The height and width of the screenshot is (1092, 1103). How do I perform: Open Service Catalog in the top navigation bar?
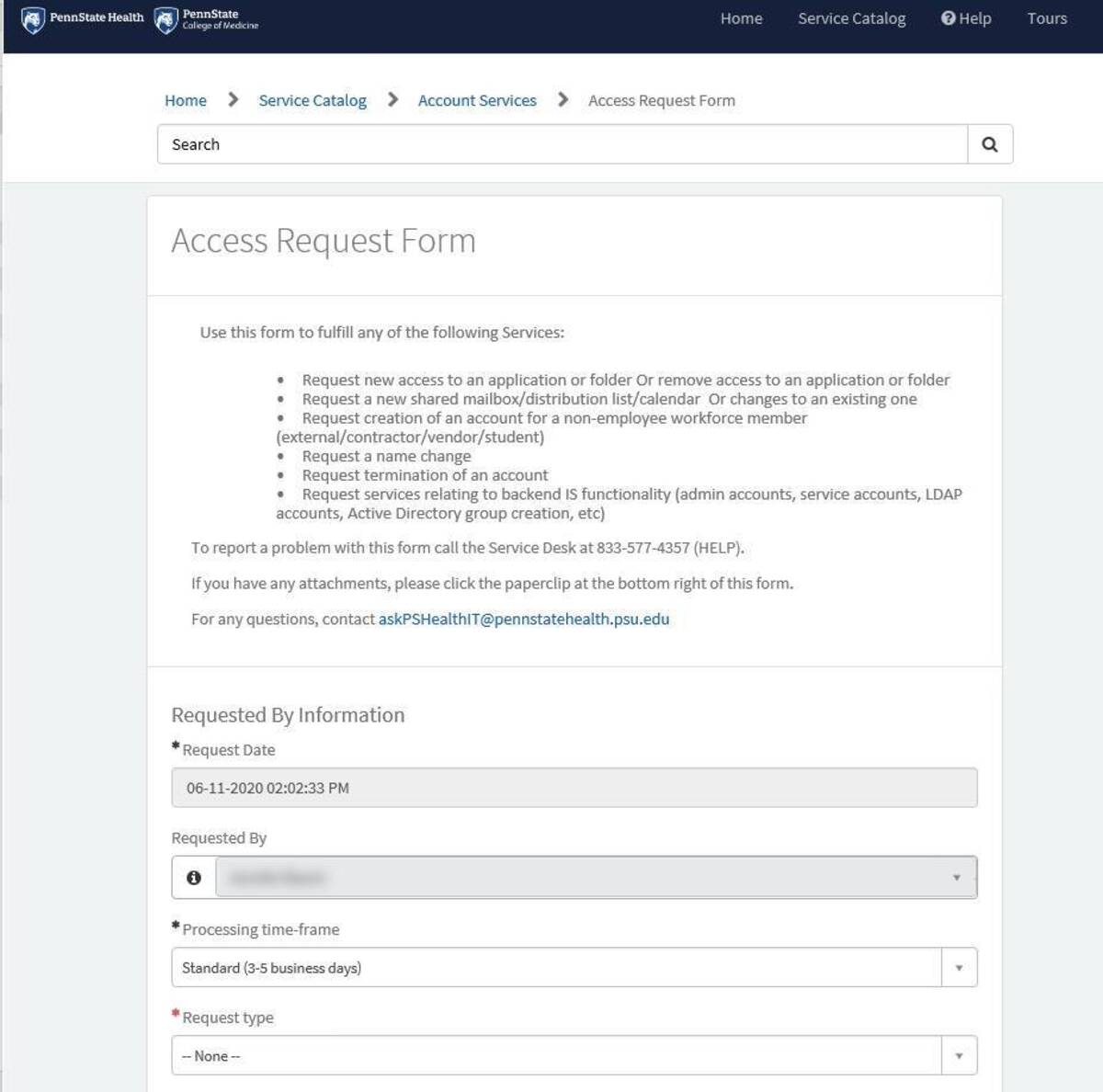(x=851, y=18)
